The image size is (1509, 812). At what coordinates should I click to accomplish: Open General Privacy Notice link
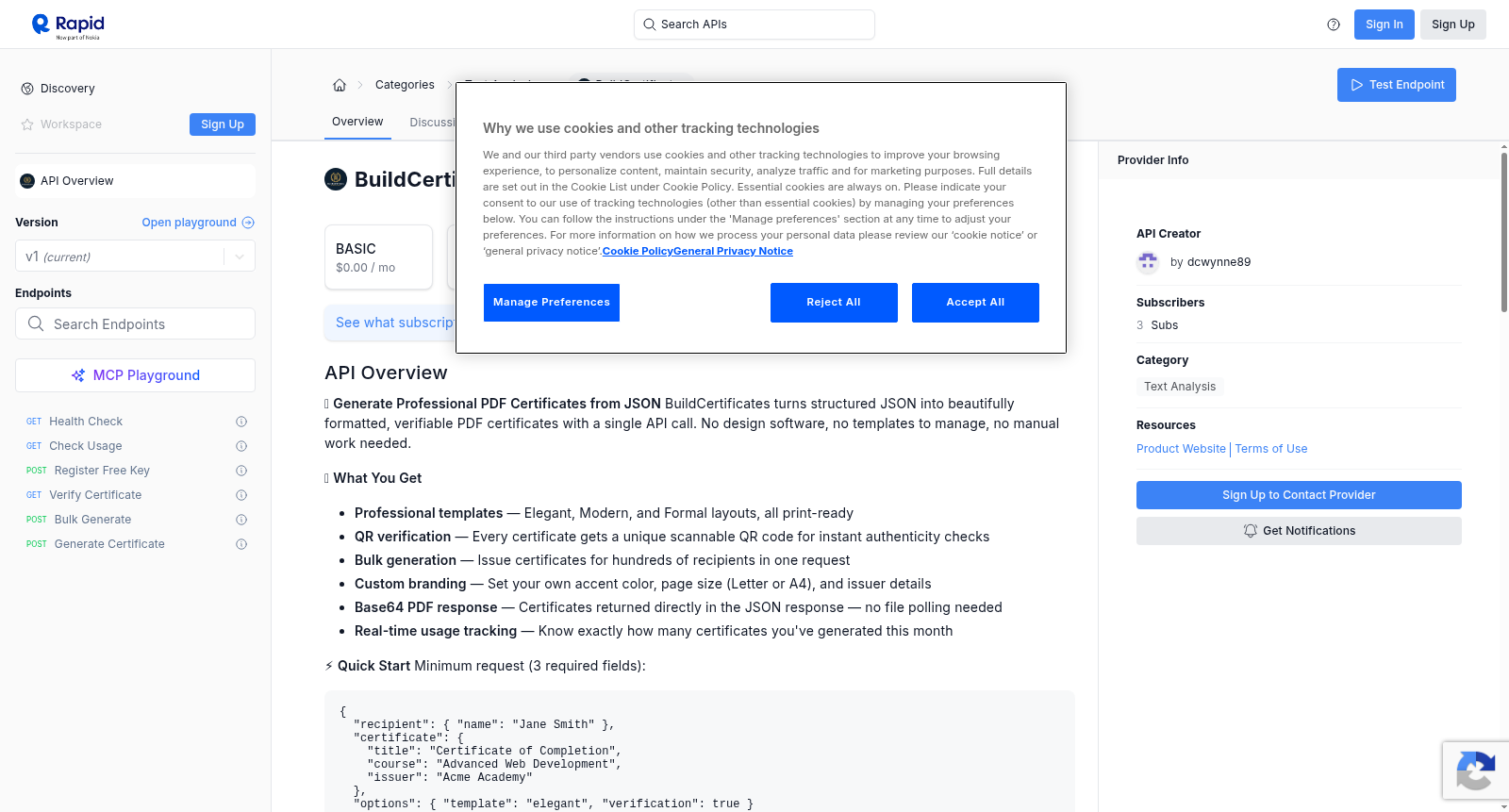tap(734, 251)
